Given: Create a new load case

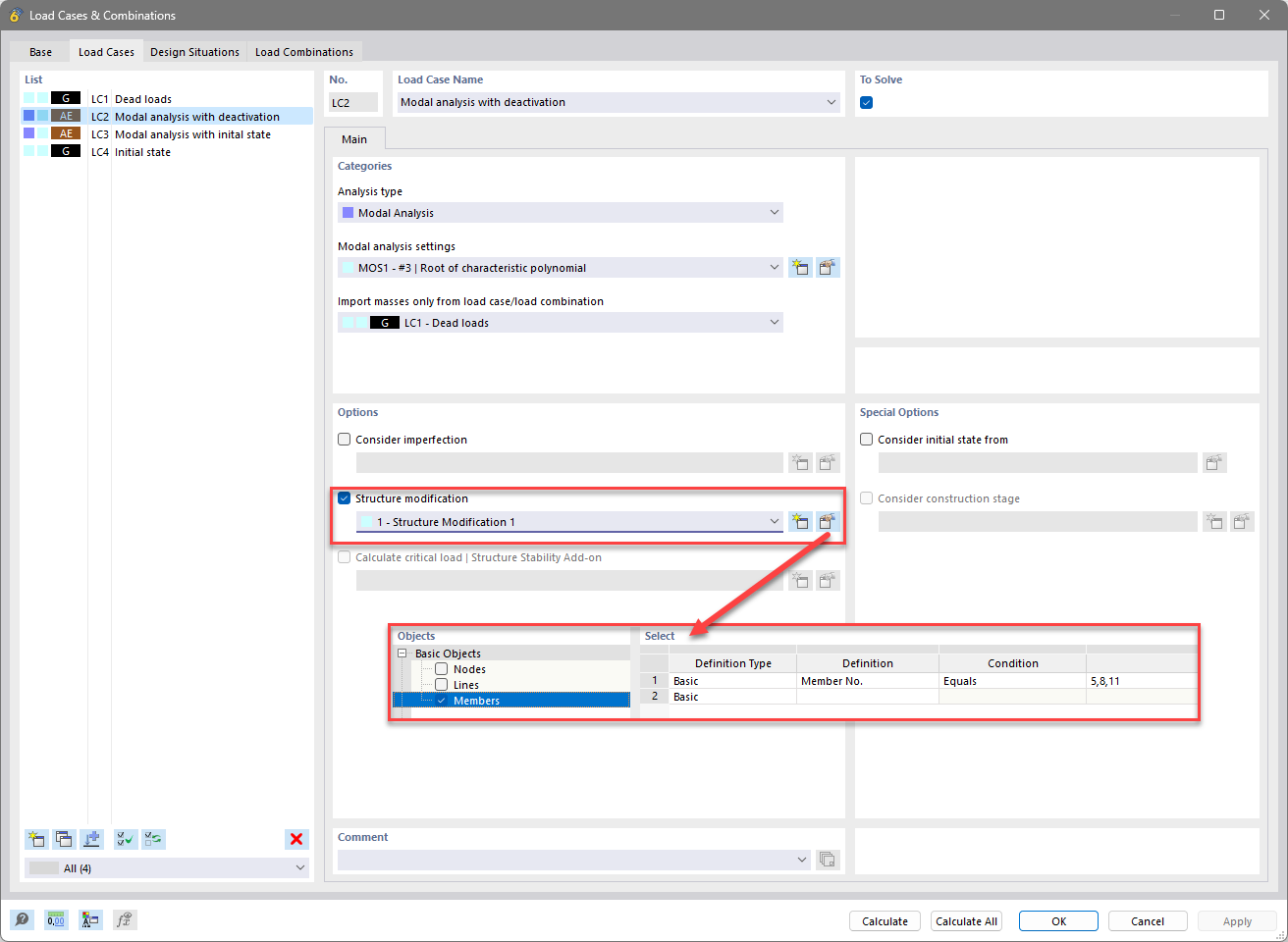Looking at the screenshot, I should point(36,839).
